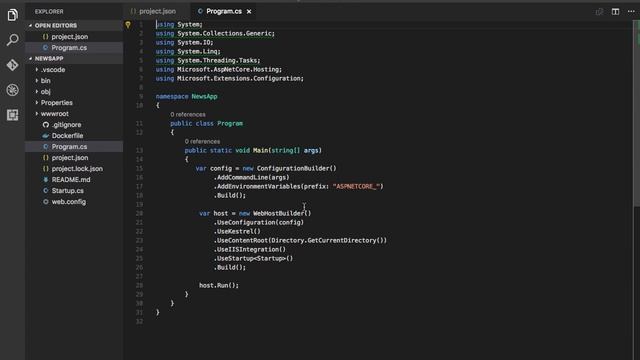This screenshot has width=640, height=360.
Task: Click the open changes icon in editor title
Action: 599,11
